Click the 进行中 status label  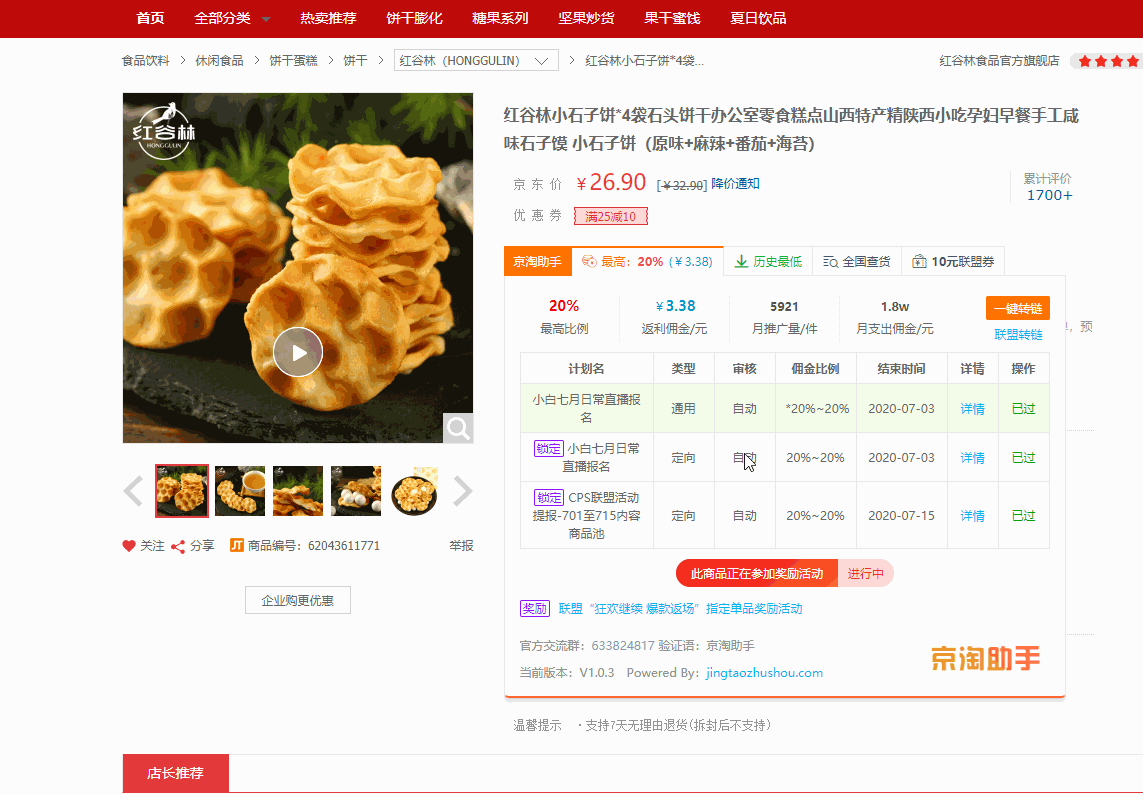click(865, 573)
